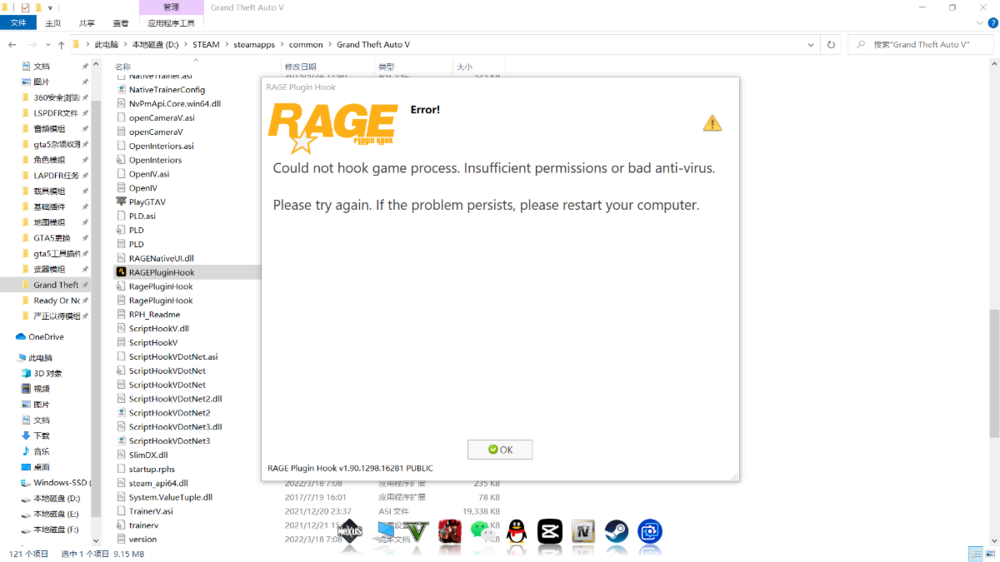The width and height of the screenshot is (1000, 562).
Task: Select OneDrive in navigation pane
Action: [46, 337]
